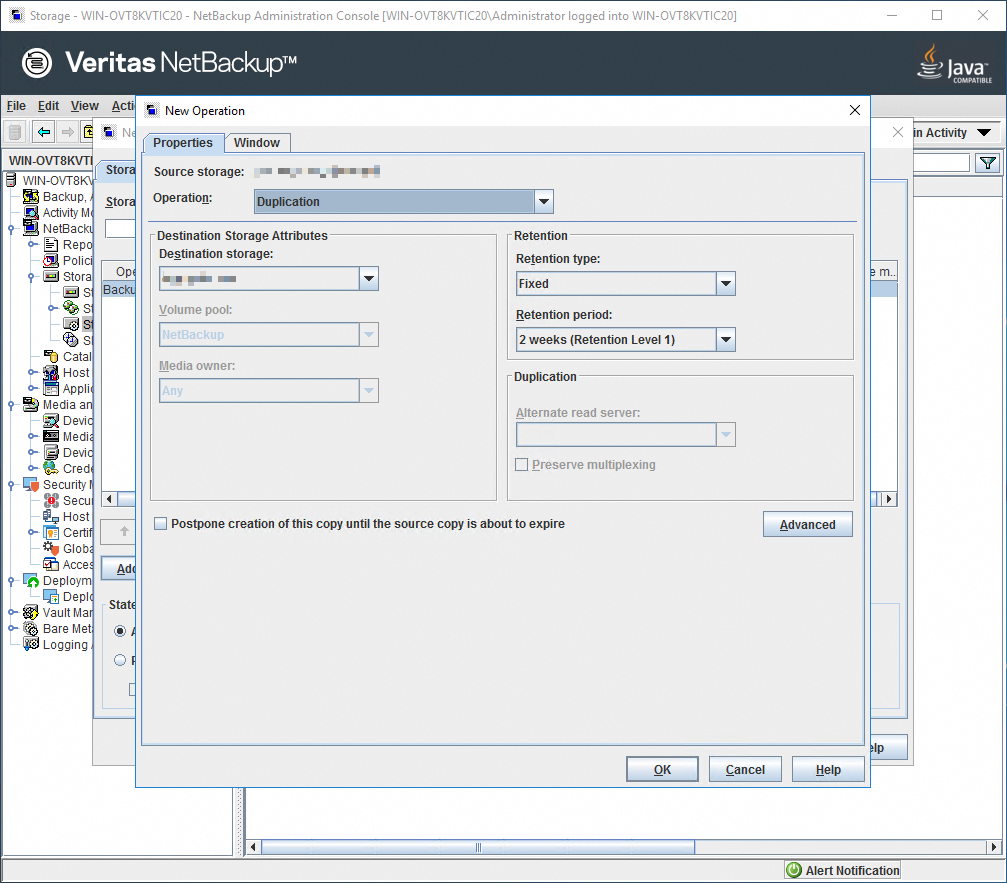Enable Postpone creation of this copy checkbox

tap(161, 524)
